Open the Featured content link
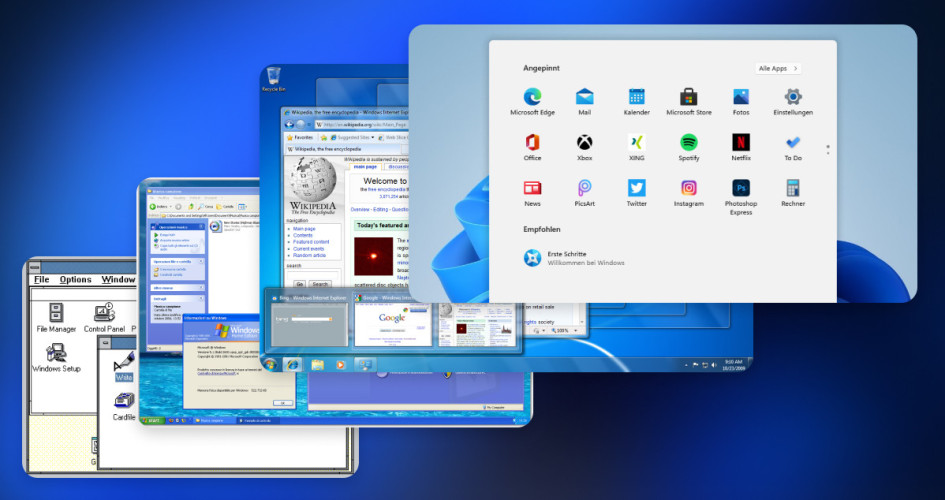Image resolution: width=945 pixels, height=500 pixels. point(311,242)
